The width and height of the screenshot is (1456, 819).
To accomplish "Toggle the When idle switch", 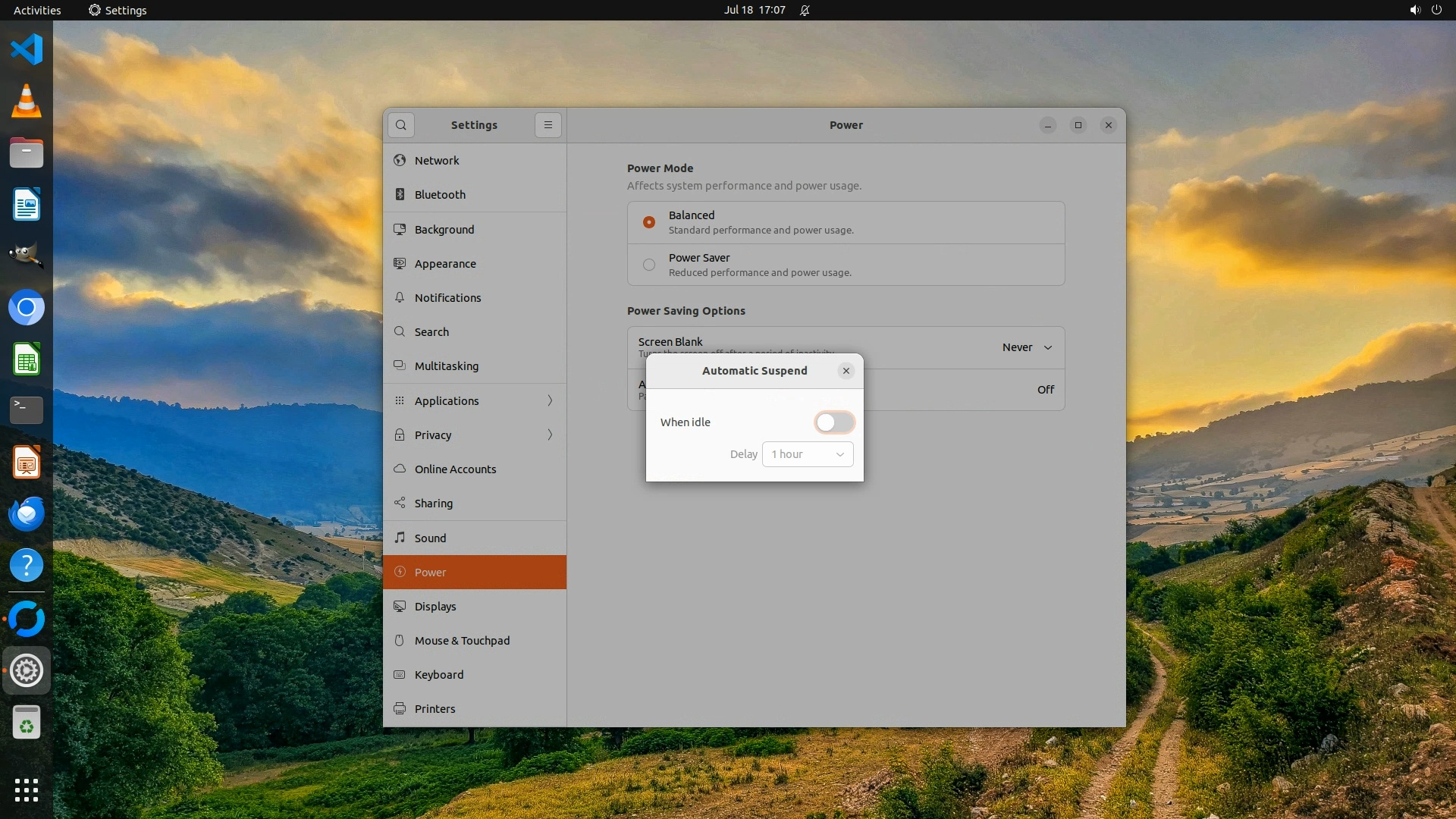I will click(834, 422).
